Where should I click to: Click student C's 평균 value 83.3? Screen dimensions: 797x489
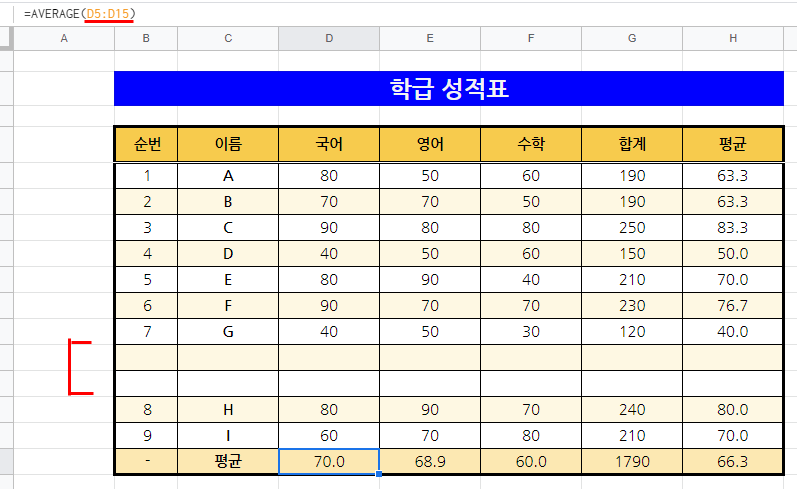(x=732, y=228)
